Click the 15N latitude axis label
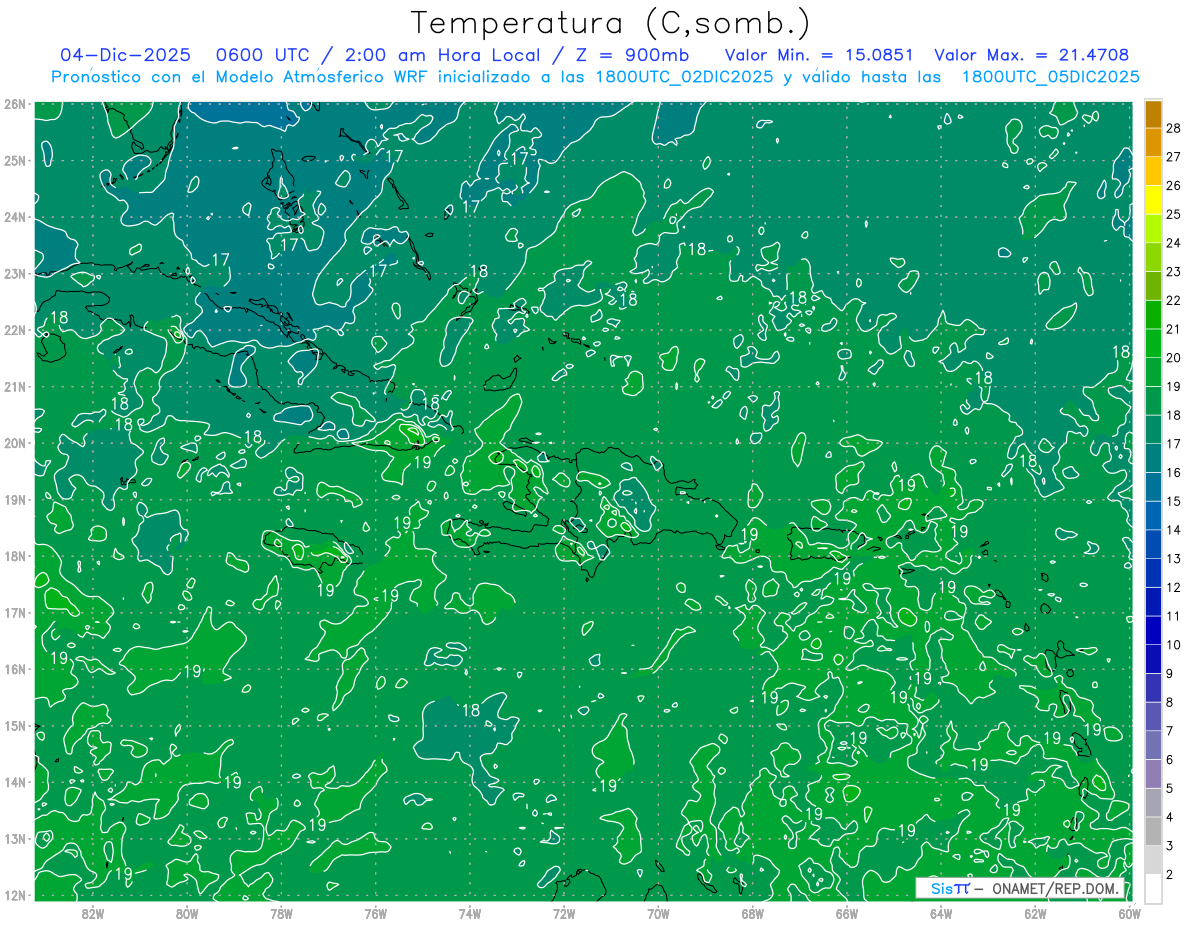Image resolution: width=1200 pixels, height=927 pixels. pos(15,725)
